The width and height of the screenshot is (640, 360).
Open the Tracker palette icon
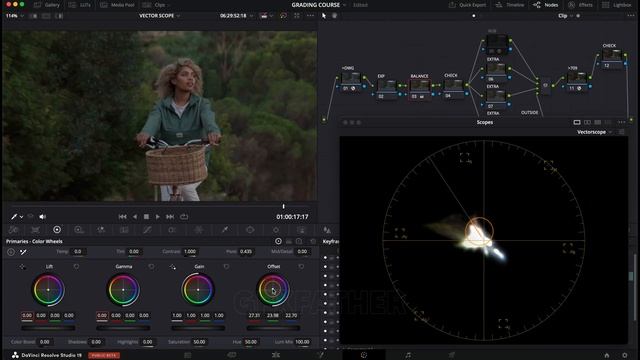pos(276,230)
